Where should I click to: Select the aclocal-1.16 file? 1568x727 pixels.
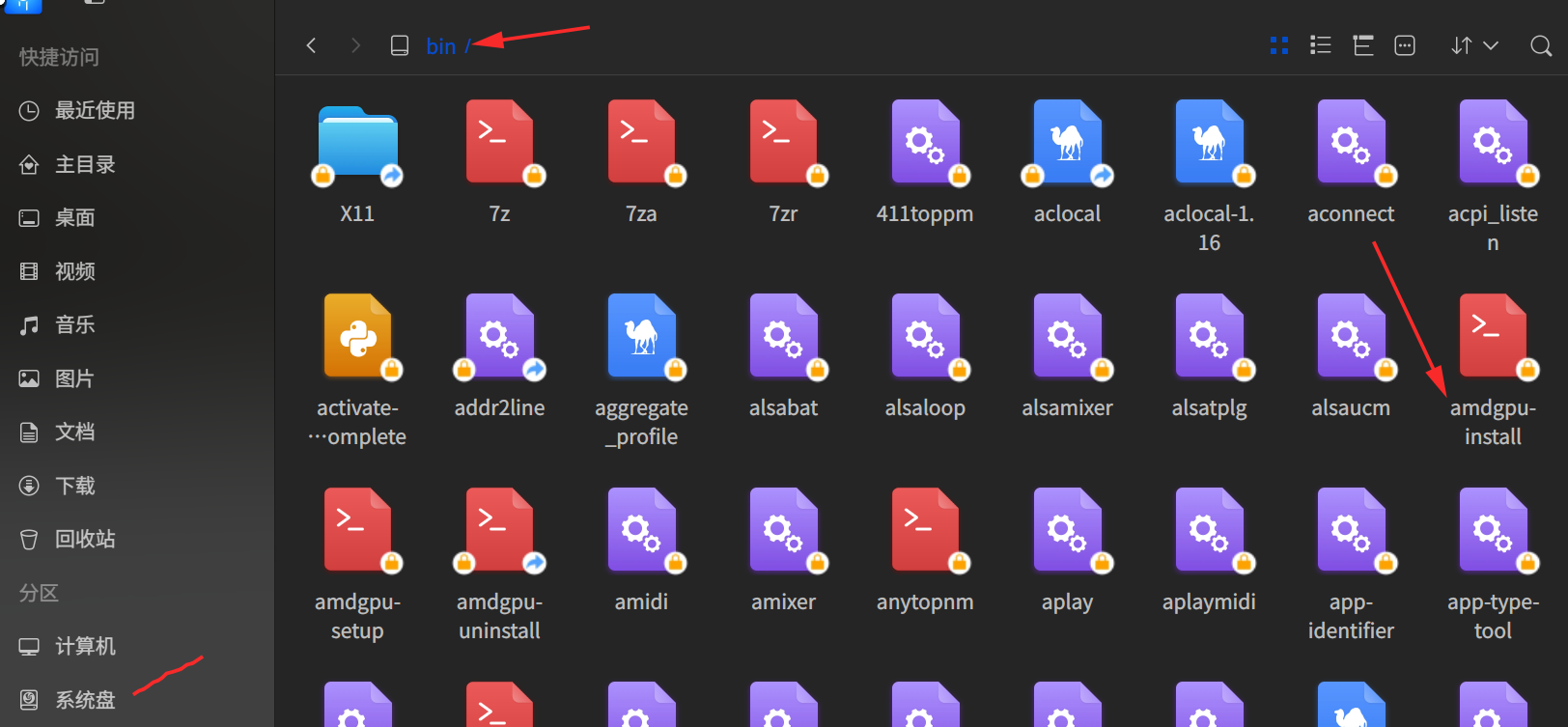(1209, 143)
